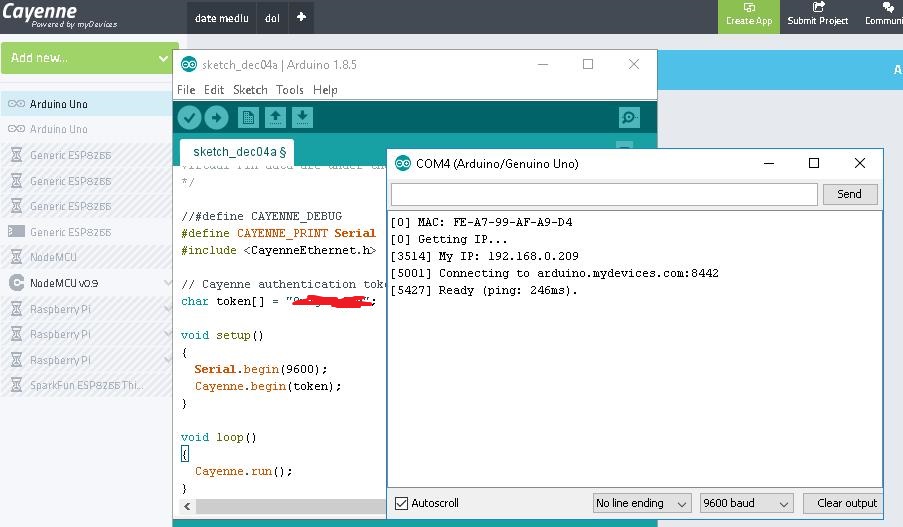Switch to the date mediu project tab
The height and width of the screenshot is (527, 903).
(x=222, y=18)
